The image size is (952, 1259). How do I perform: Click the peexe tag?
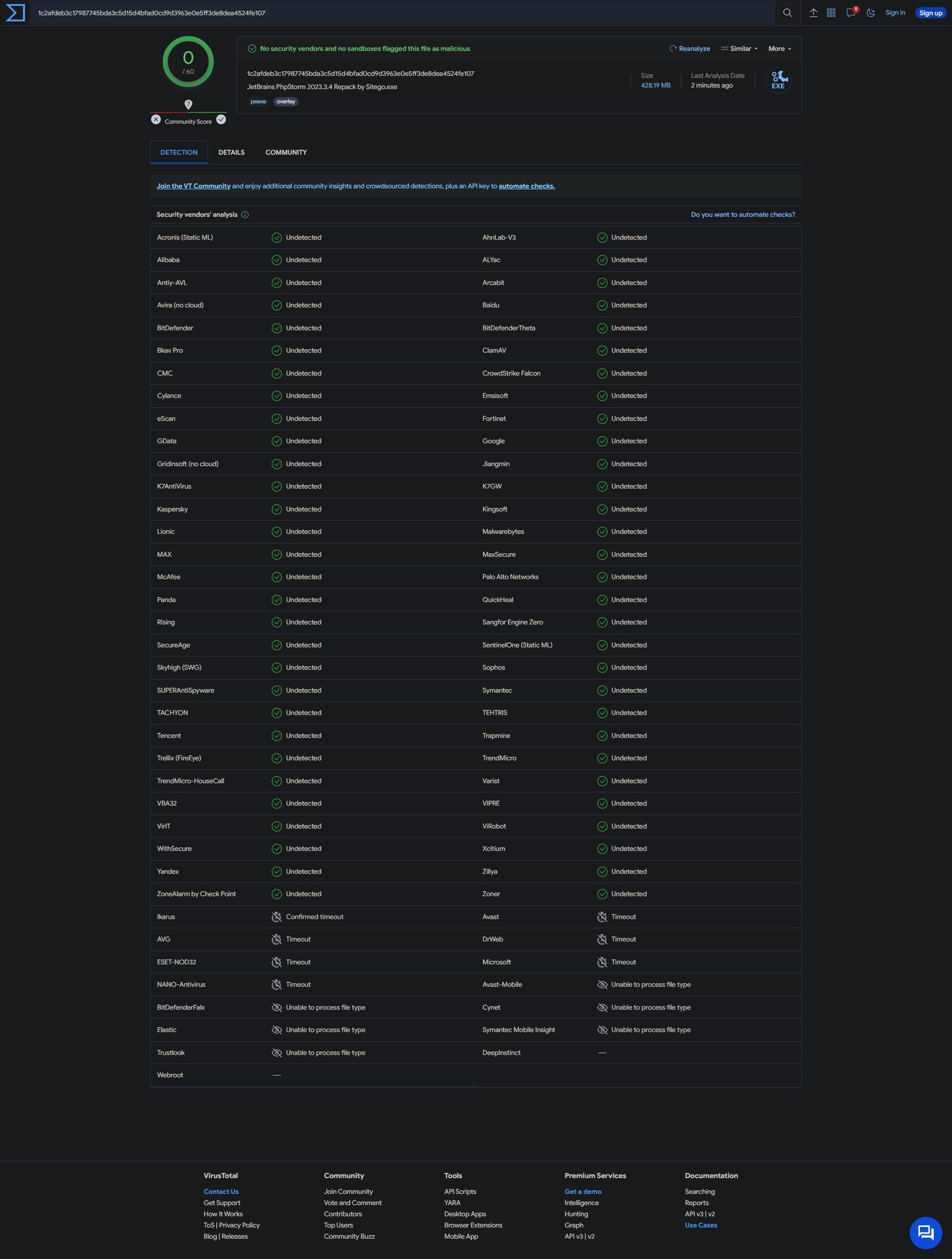(258, 101)
